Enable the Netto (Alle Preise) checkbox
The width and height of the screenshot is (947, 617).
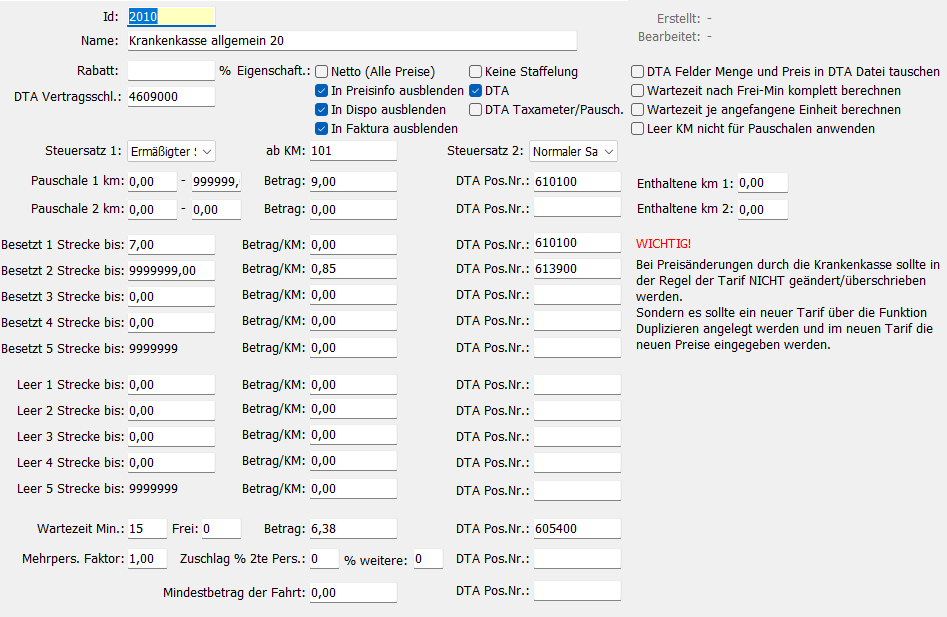point(322,72)
